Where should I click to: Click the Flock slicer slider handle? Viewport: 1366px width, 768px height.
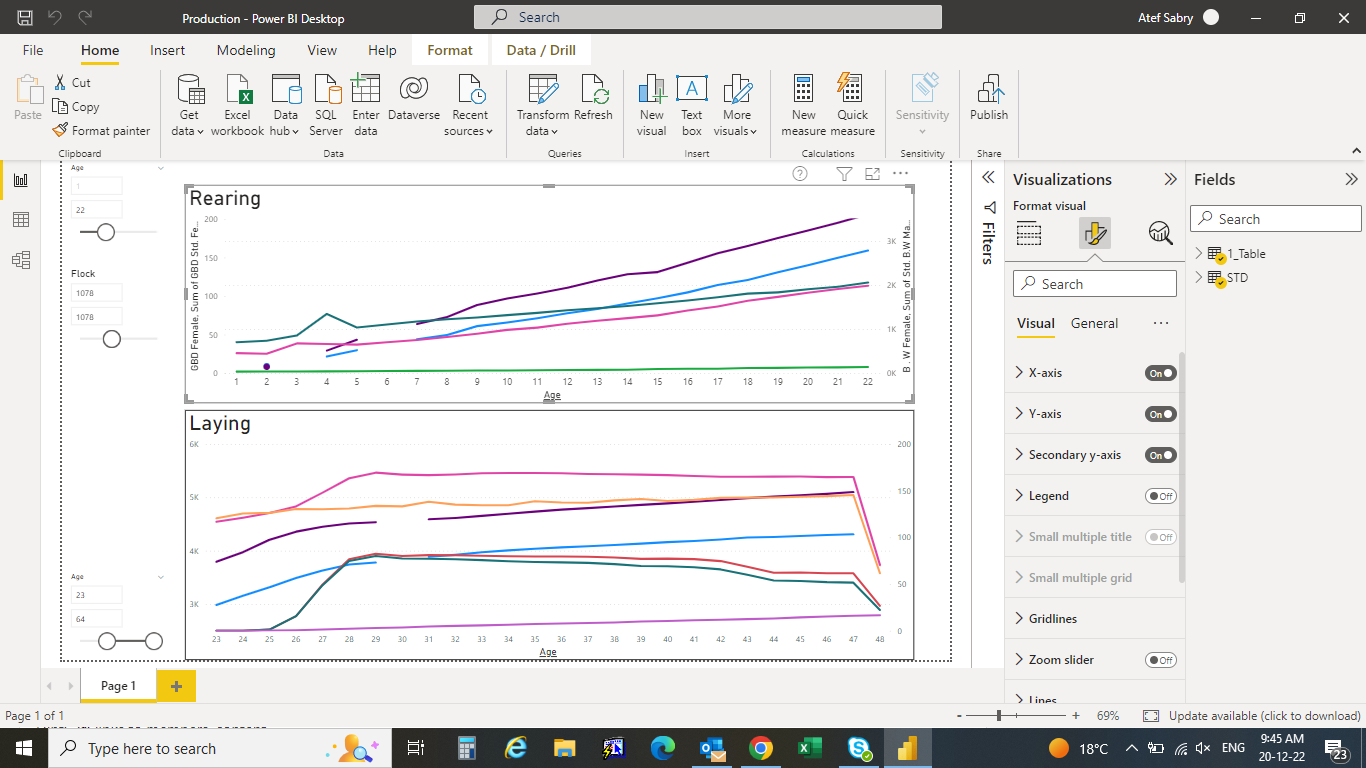112,339
